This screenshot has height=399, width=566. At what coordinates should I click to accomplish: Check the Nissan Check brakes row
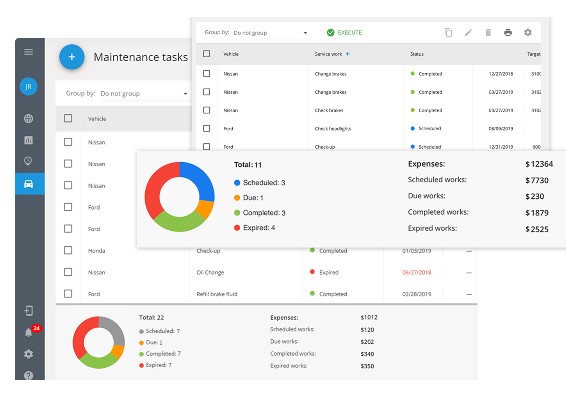(x=206, y=110)
